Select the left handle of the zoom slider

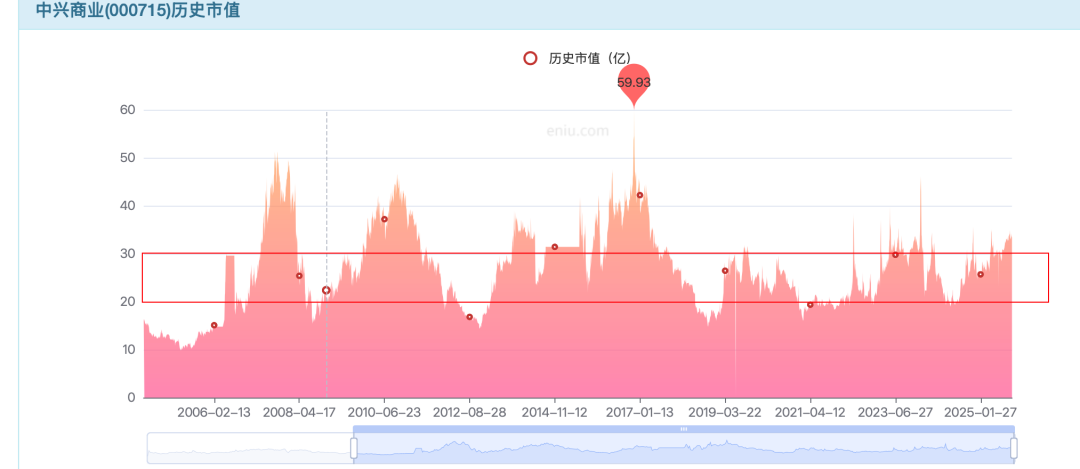pyautogui.click(x=354, y=448)
